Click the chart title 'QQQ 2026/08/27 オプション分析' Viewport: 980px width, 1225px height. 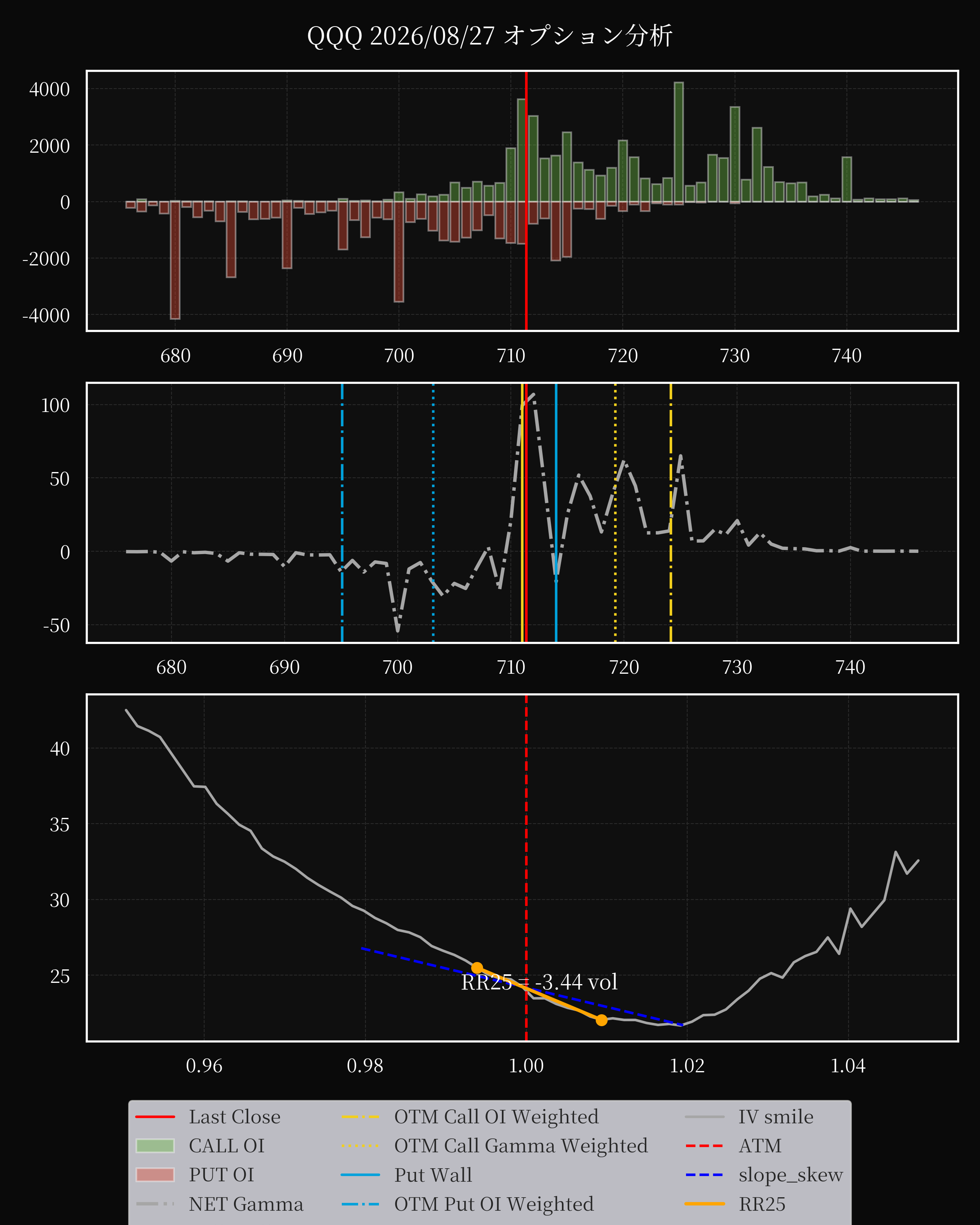click(x=490, y=36)
